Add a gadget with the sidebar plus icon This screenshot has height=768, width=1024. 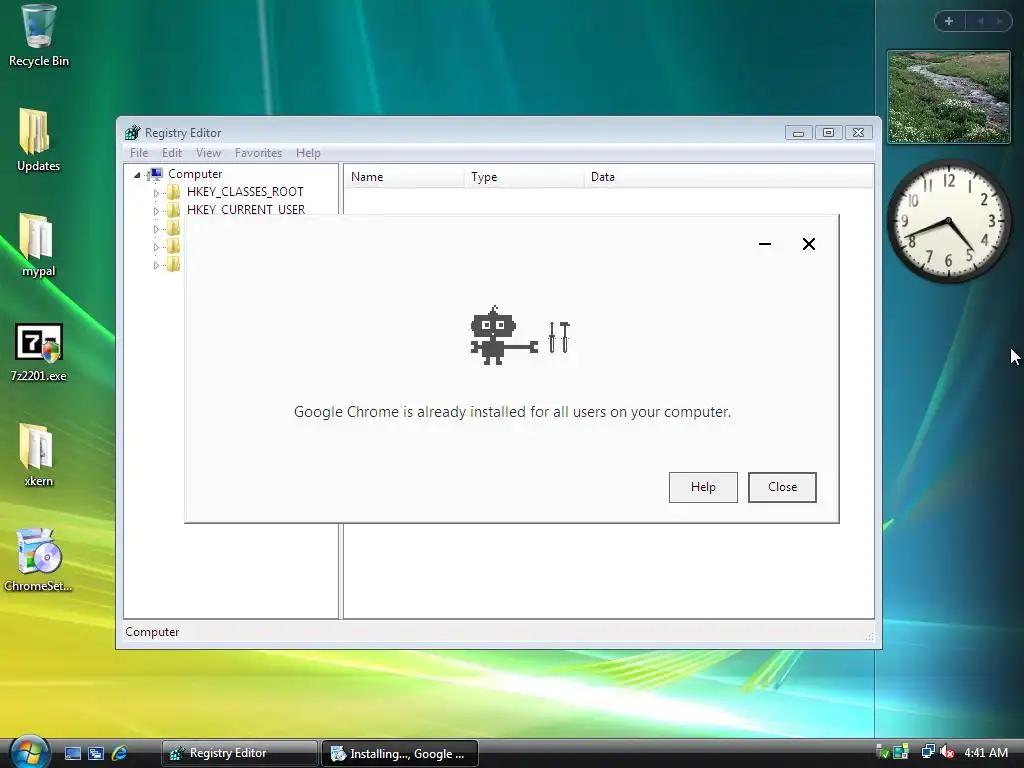[949, 22]
